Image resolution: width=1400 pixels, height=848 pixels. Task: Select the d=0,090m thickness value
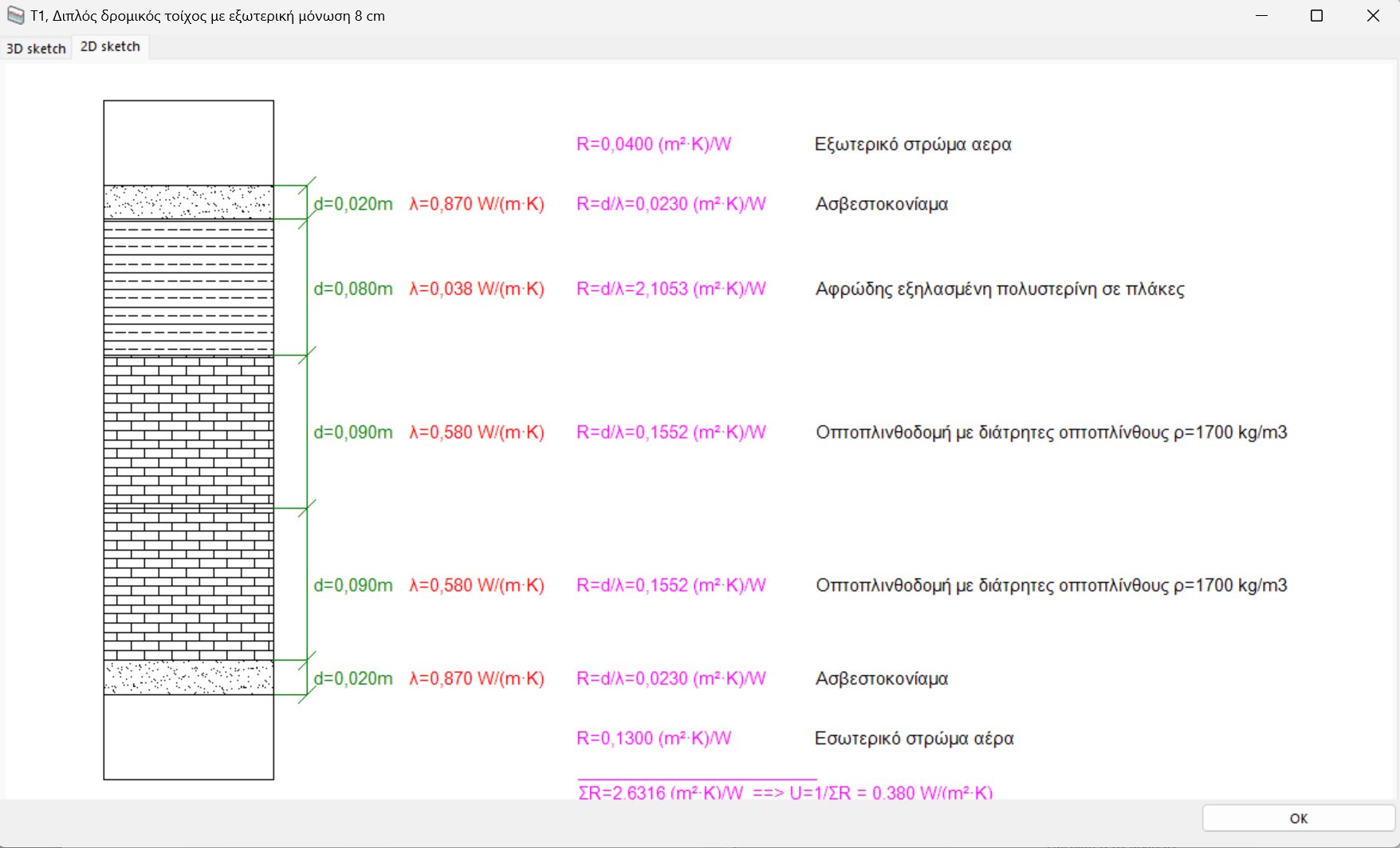[352, 431]
